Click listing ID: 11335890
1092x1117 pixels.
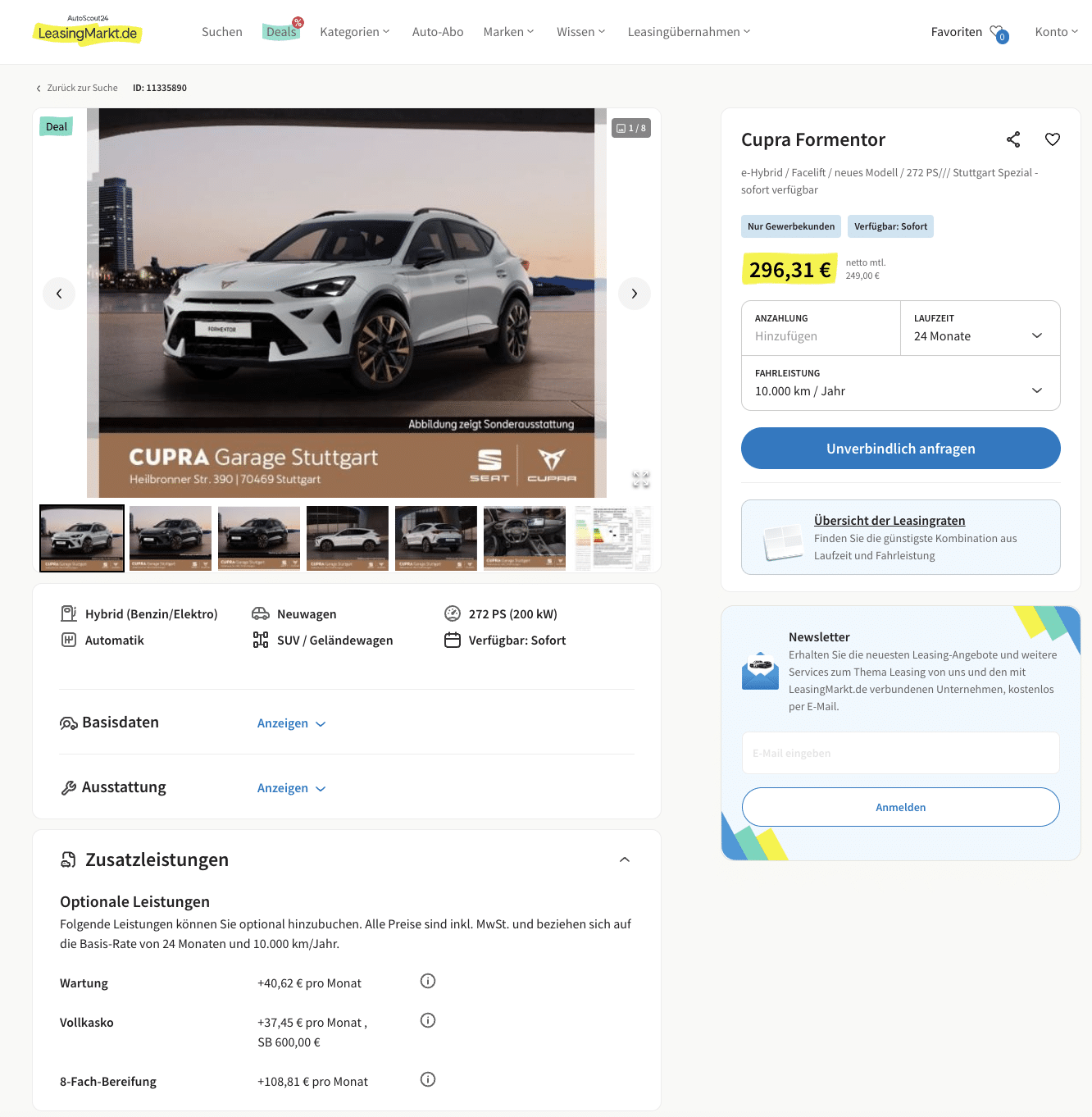160,88
